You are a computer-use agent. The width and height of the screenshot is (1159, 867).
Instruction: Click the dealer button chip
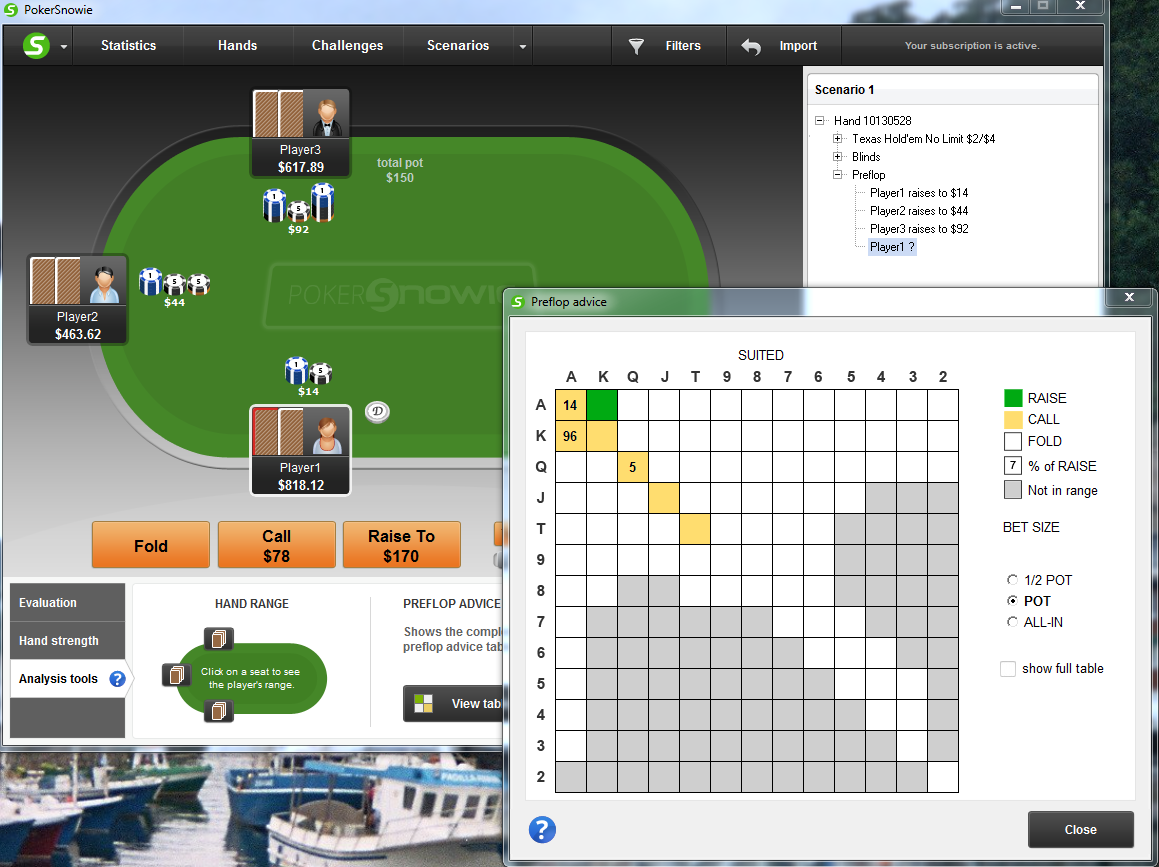pos(377,411)
